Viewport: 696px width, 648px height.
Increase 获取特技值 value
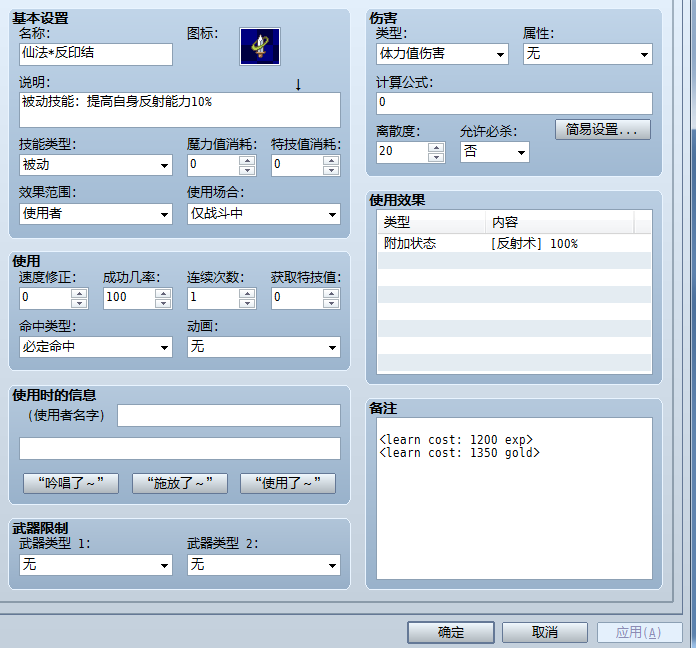331,293
